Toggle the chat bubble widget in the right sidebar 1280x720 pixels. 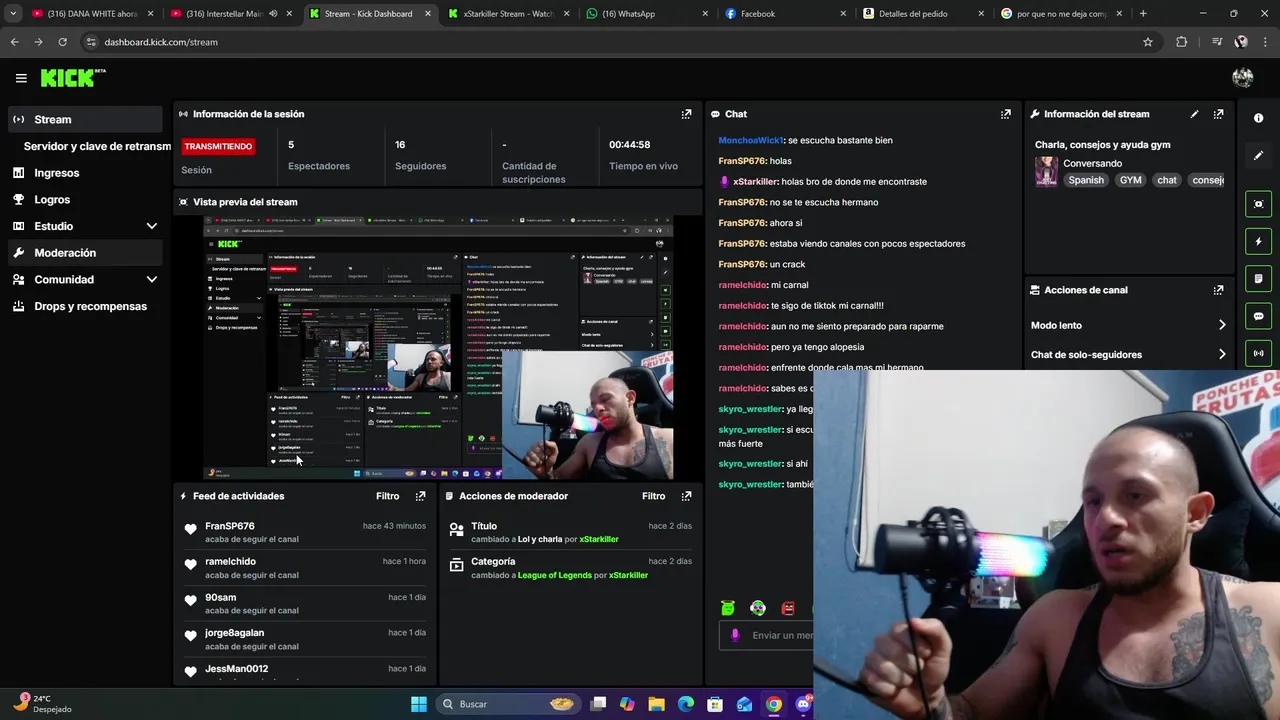[x=1258, y=316]
